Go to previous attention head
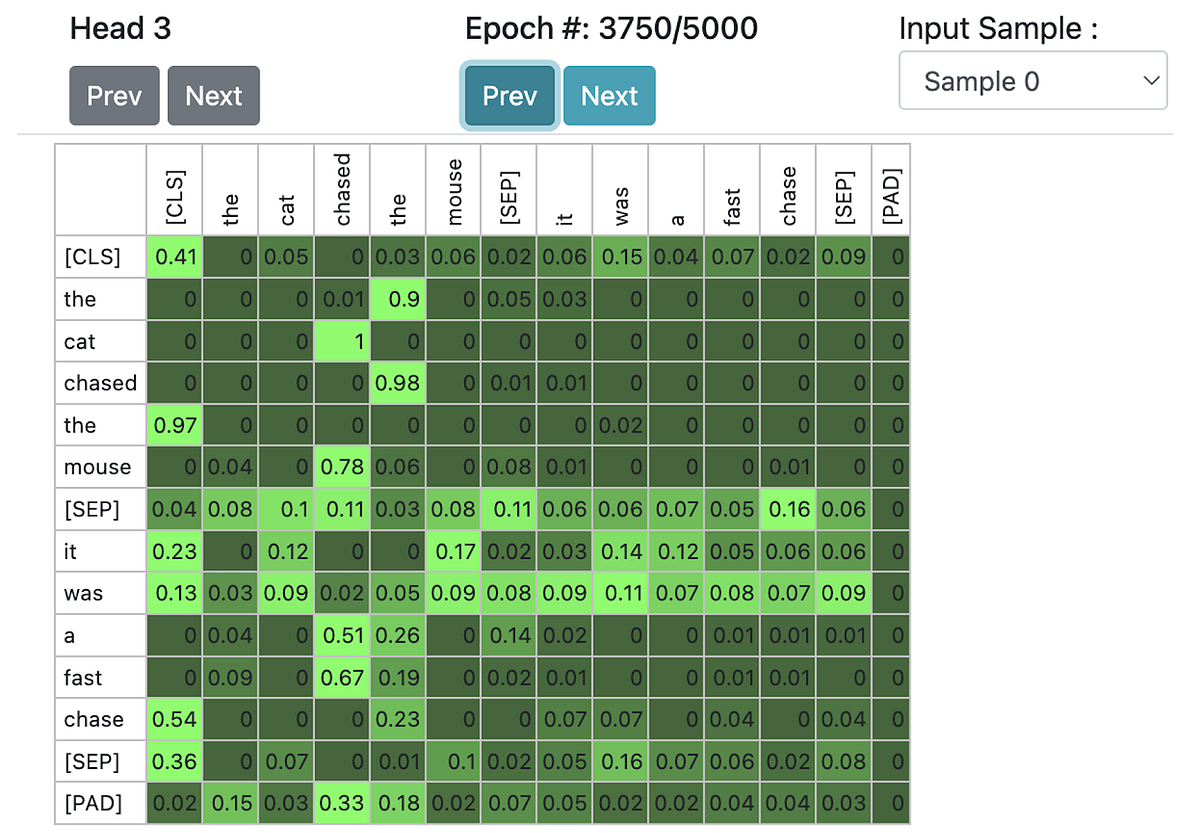This screenshot has height=833, width=1200. click(114, 96)
